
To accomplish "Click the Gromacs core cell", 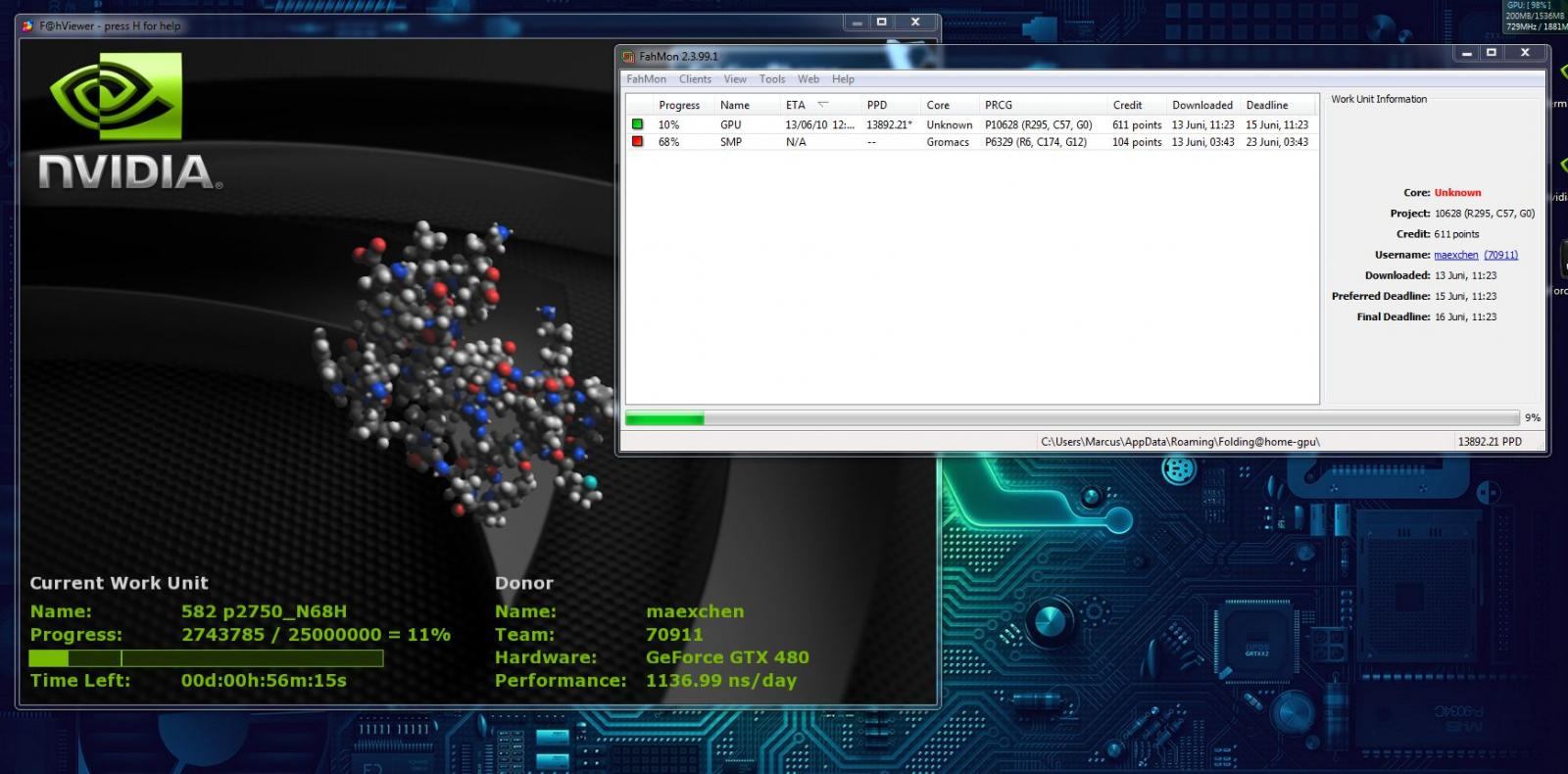I will click(x=948, y=142).
